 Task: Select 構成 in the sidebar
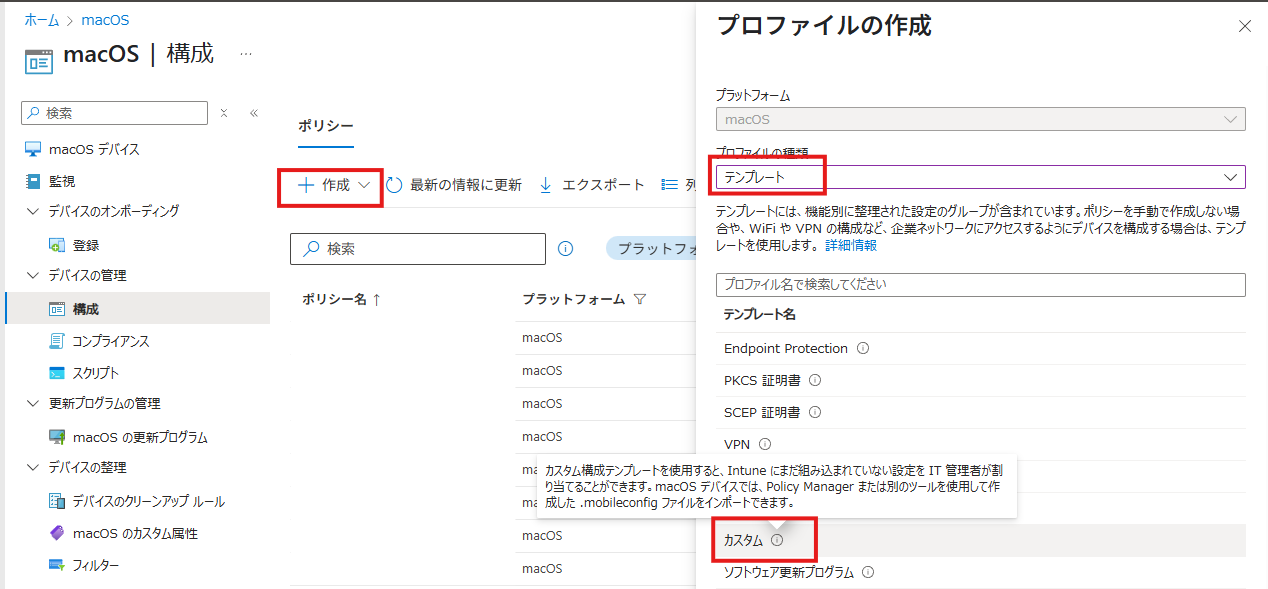[x=137, y=309]
